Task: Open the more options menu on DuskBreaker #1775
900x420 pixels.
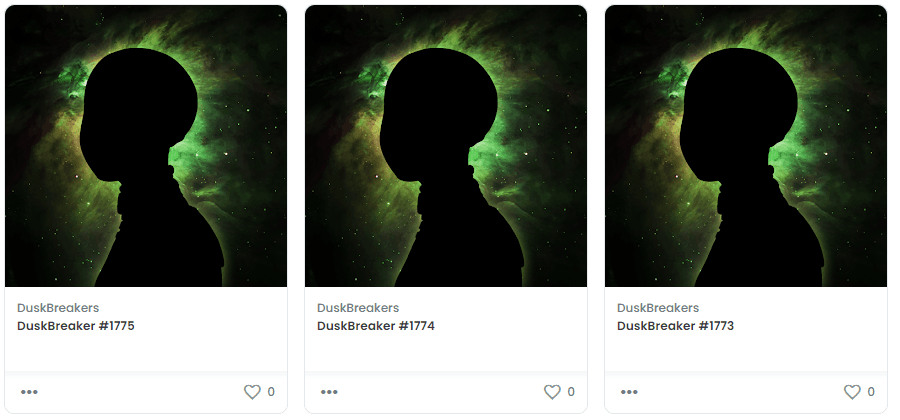Action: coord(29,392)
